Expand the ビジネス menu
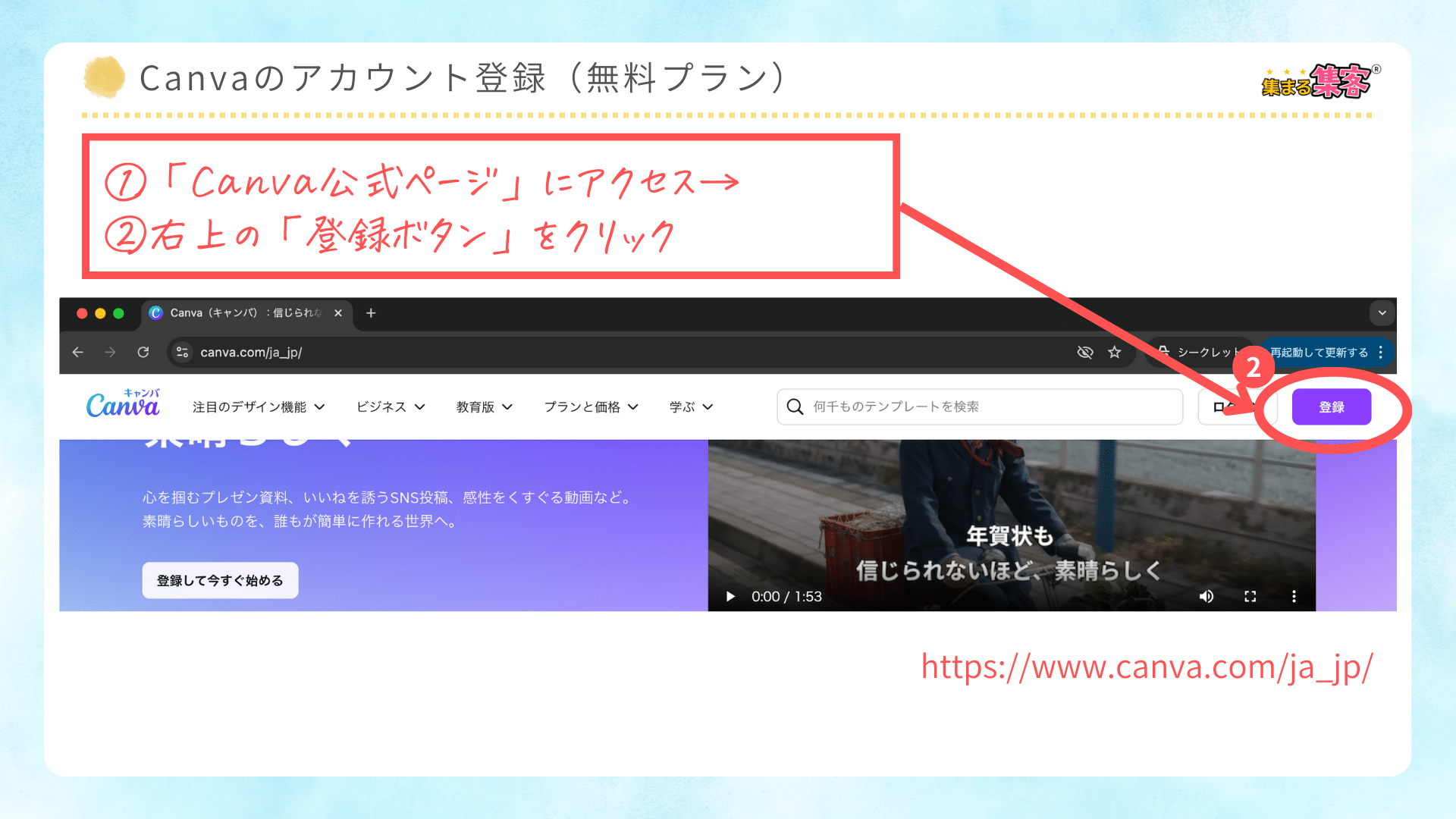The width and height of the screenshot is (1456, 819). 391,407
